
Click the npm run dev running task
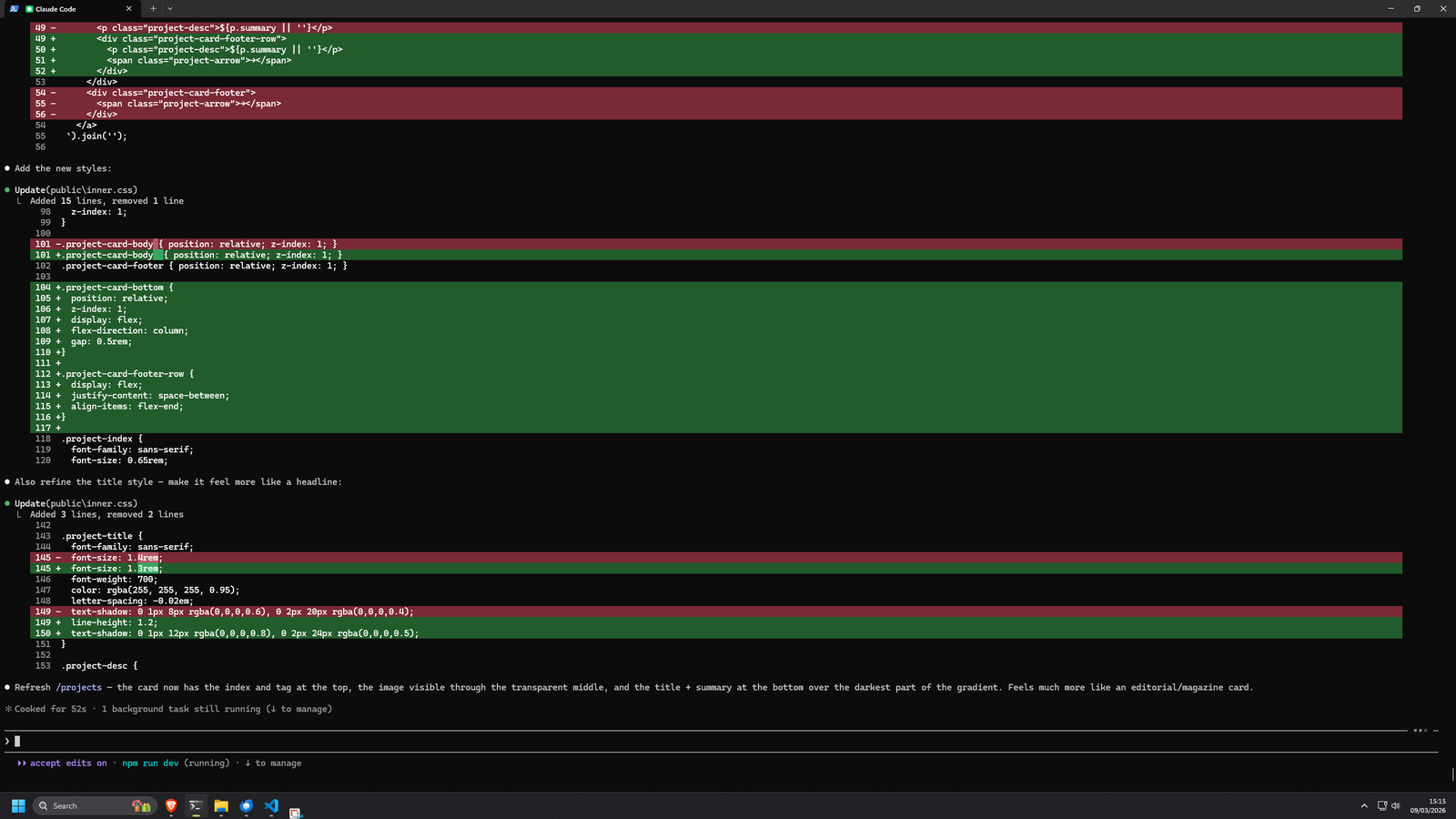point(150,763)
